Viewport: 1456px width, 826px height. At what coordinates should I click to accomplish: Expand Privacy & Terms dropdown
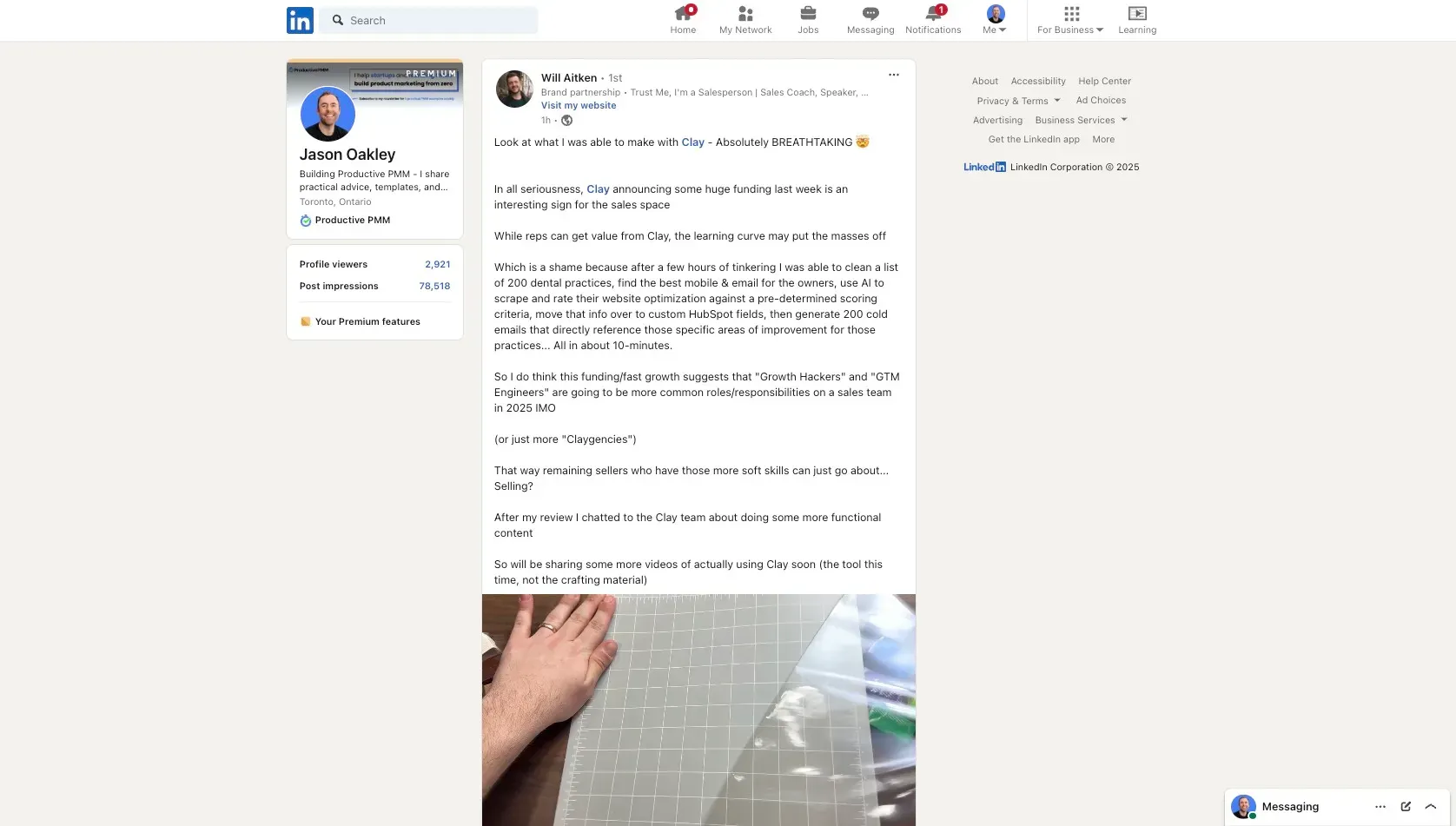(x=1018, y=101)
